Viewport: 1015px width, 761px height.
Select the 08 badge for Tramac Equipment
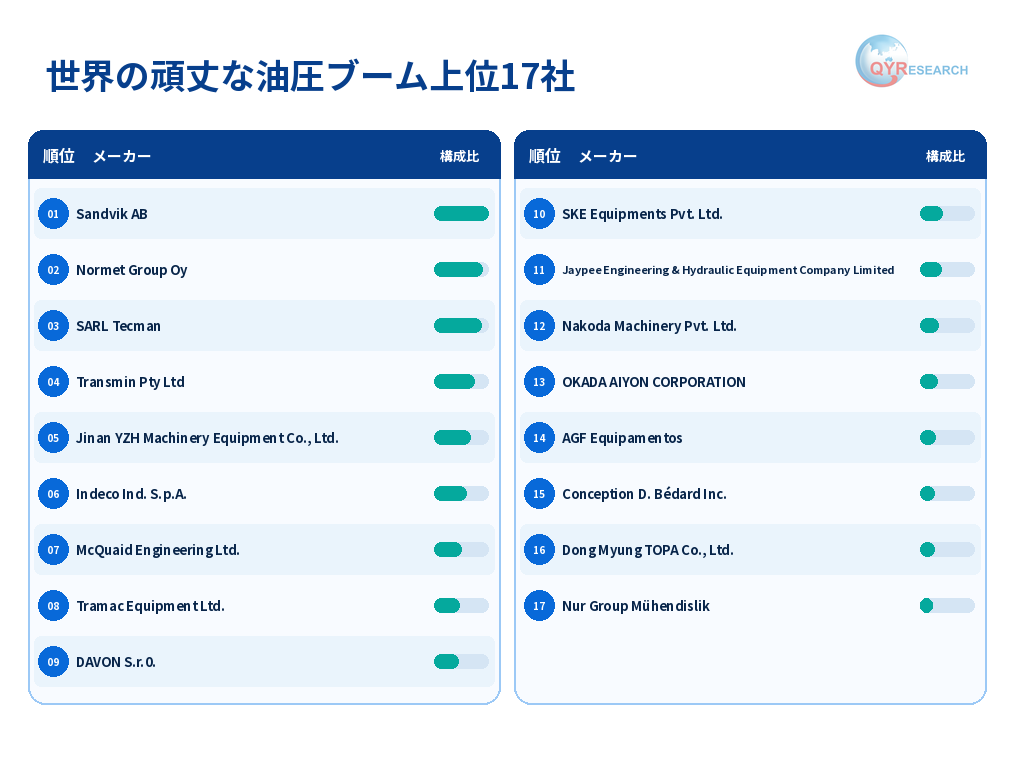coord(53,606)
